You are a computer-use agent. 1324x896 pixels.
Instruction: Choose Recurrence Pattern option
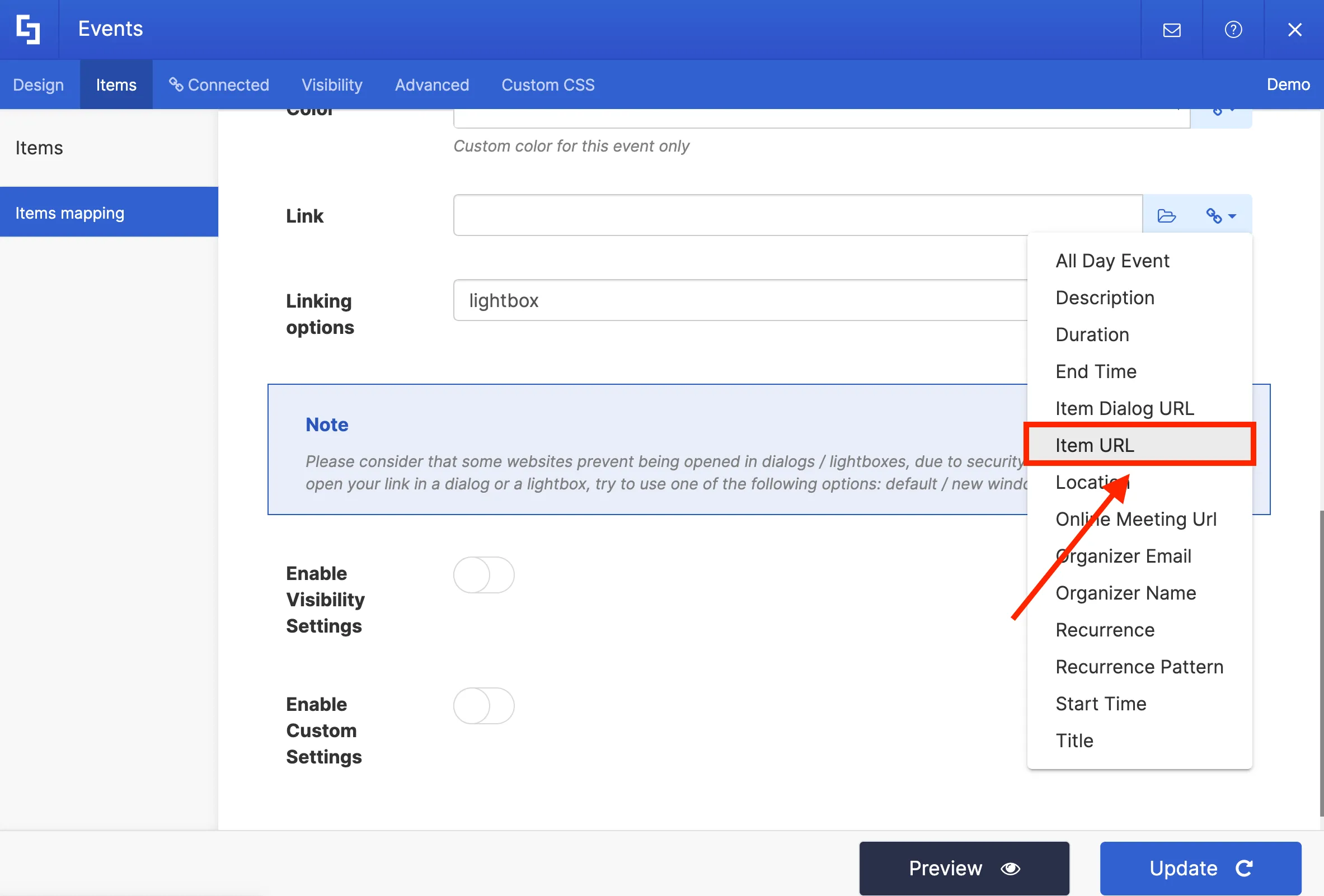click(1139, 667)
